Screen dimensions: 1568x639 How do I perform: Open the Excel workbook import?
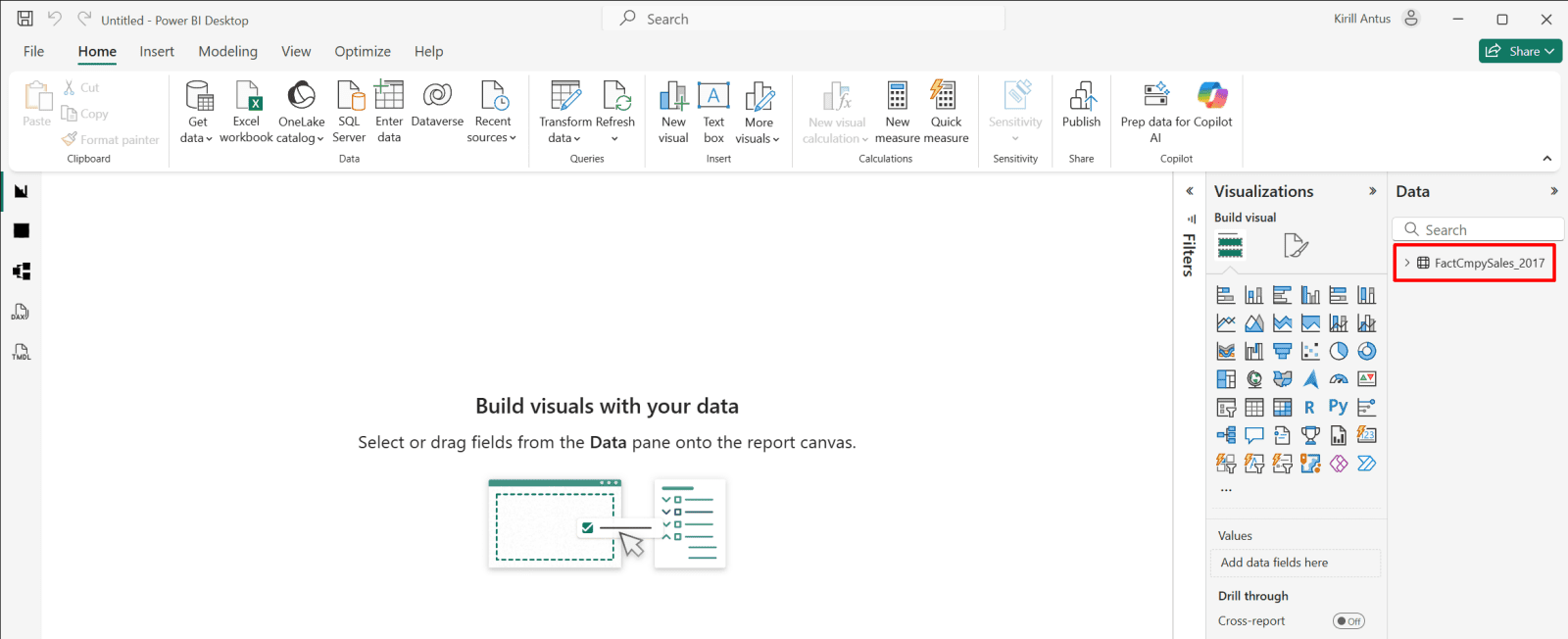(247, 97)
